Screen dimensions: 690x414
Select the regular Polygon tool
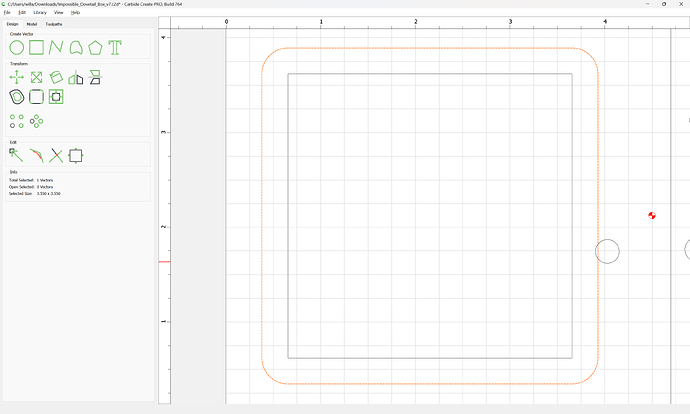pos(95,48)
